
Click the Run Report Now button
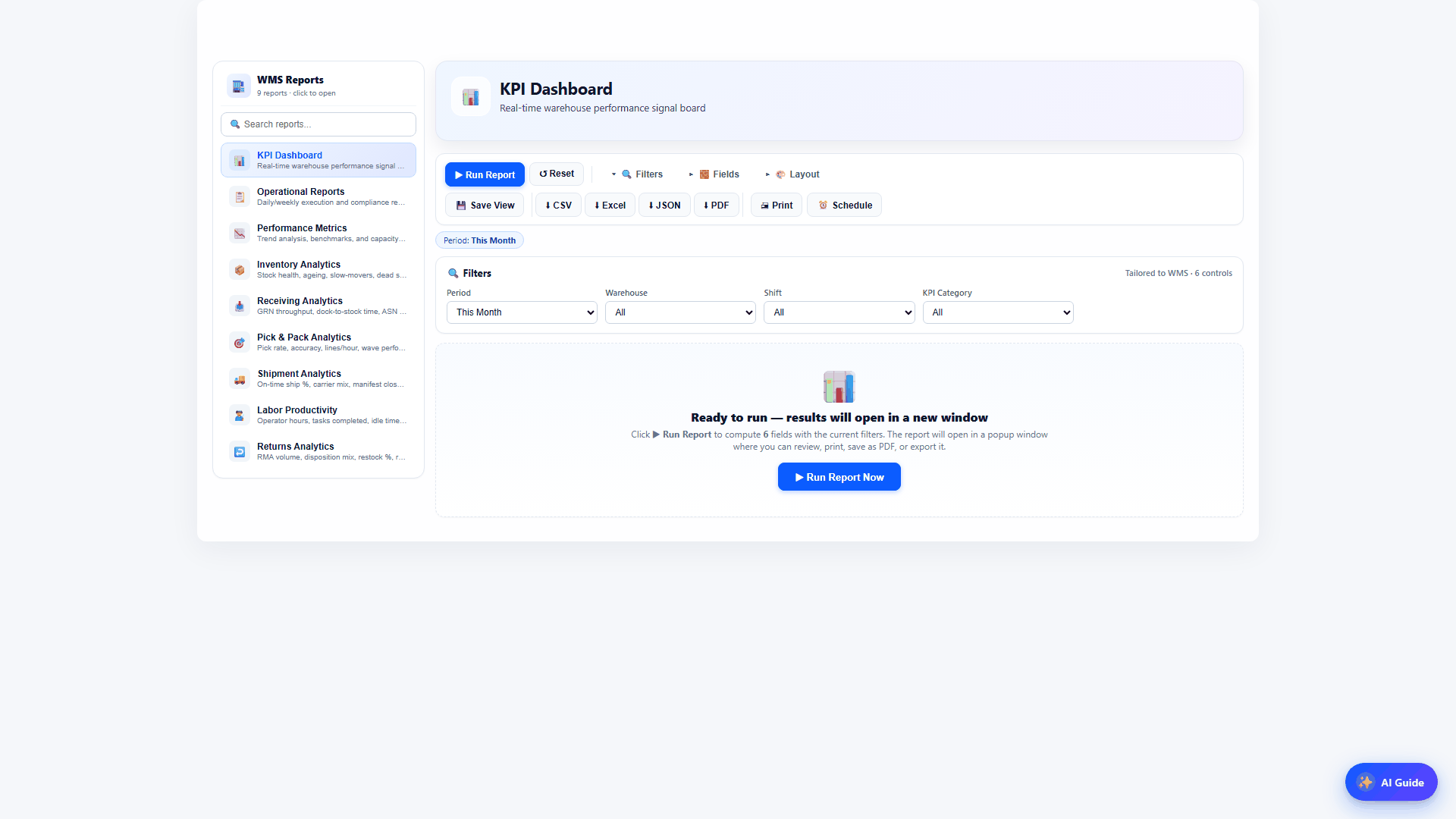(x=839, y=477)
